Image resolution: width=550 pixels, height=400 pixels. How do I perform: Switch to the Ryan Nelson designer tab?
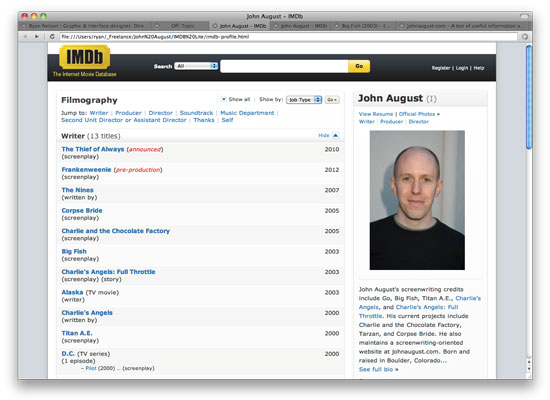pyautogui.click(x=86, y=26)
